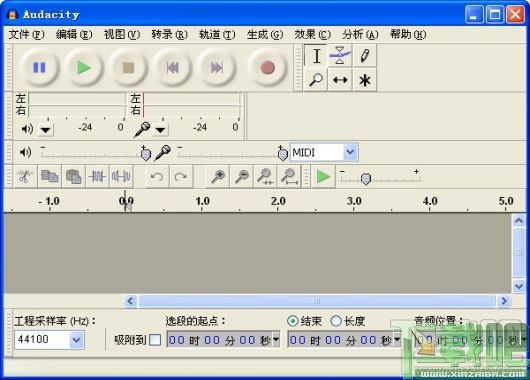Open the output meter dropdown arrow

pyautogui.click(x=46, y=129)
